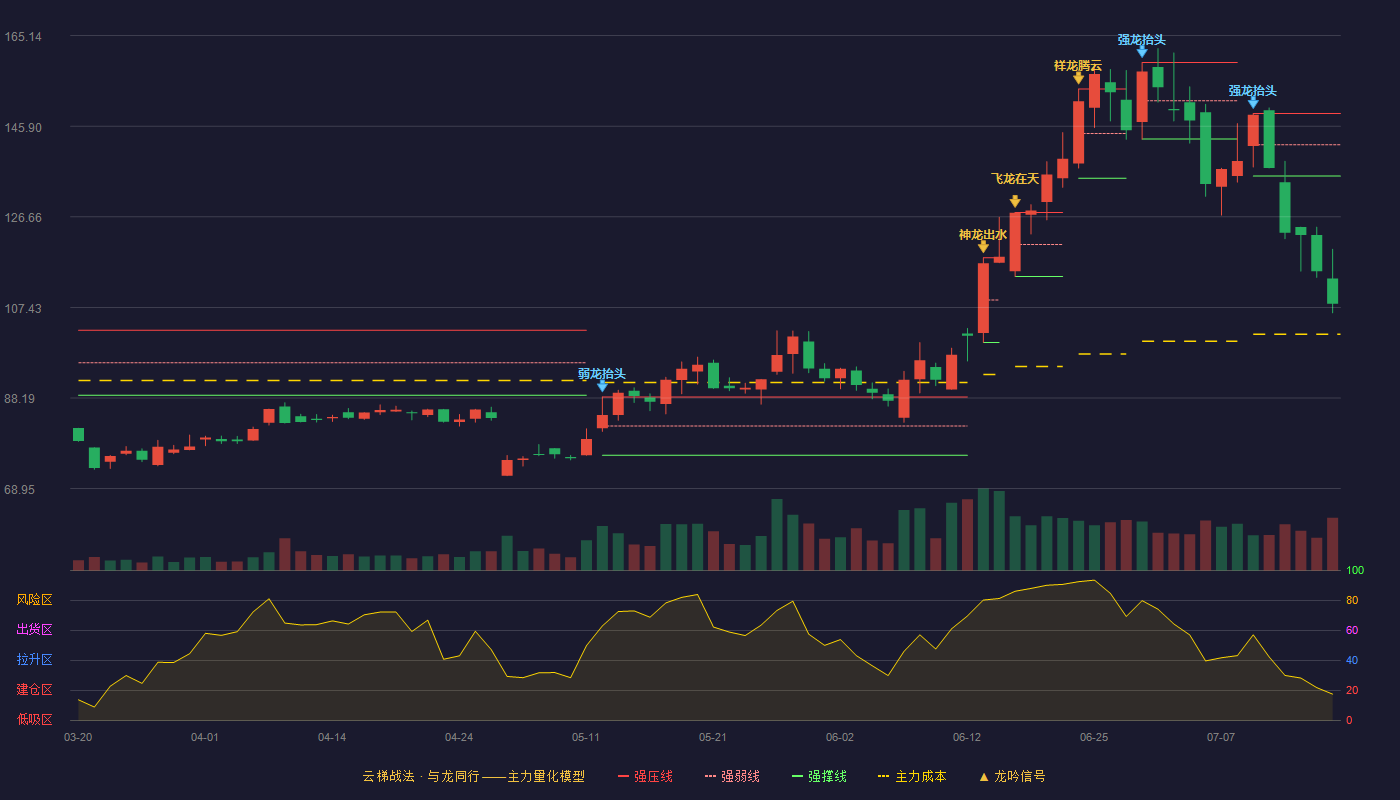Click the blue 40 indicator scale value
The image size is (1400, 800).
pos(1352,661)
